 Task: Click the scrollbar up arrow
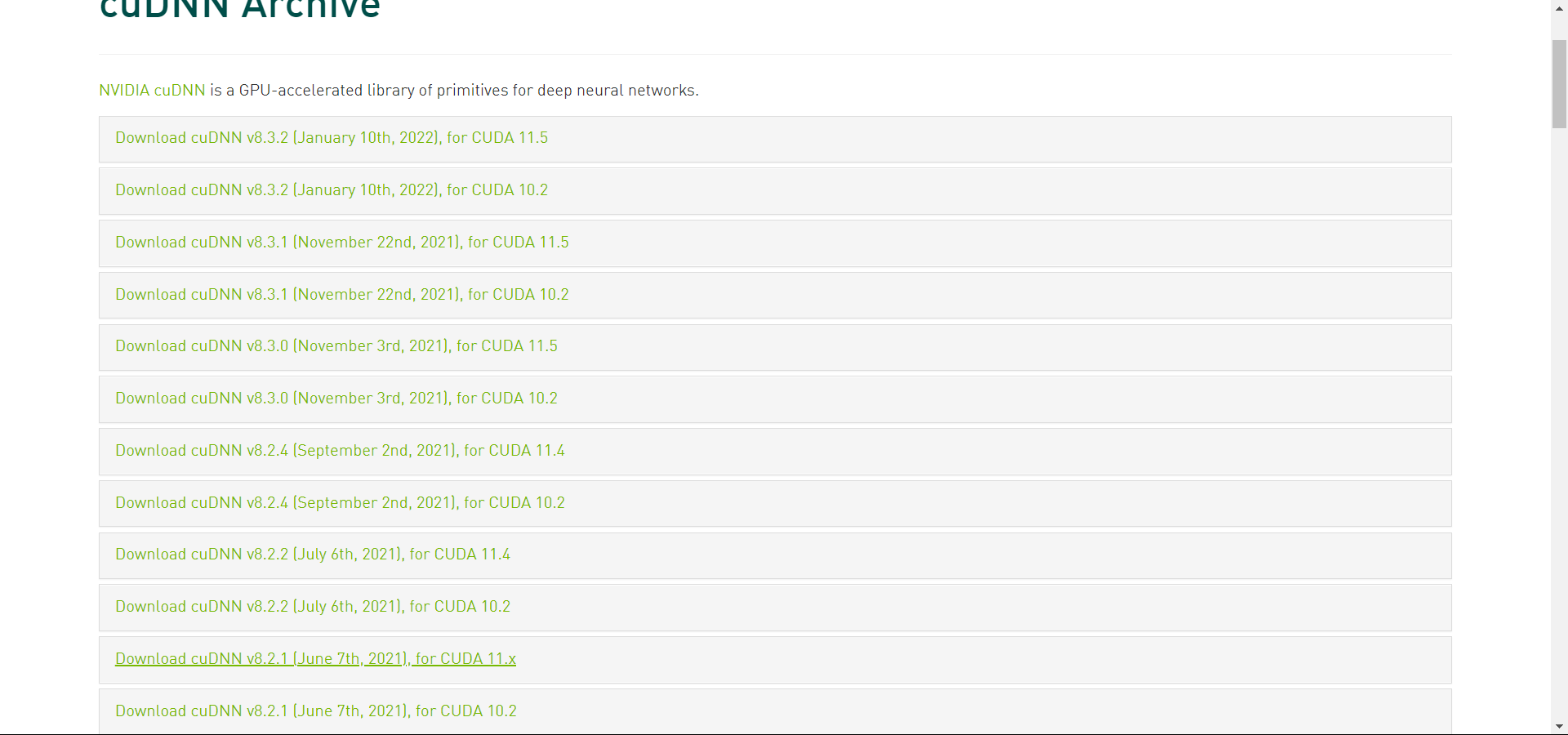pyautogui.click(x=1560, y=7)
